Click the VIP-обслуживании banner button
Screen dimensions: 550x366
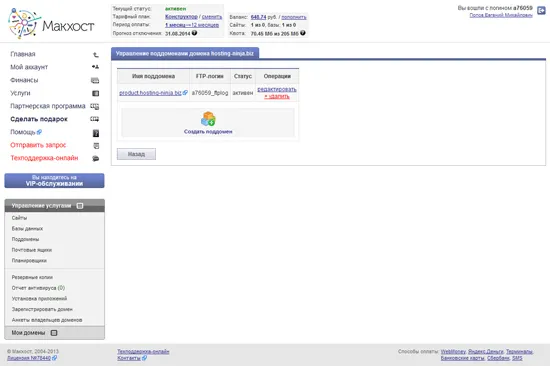point(54,180)
